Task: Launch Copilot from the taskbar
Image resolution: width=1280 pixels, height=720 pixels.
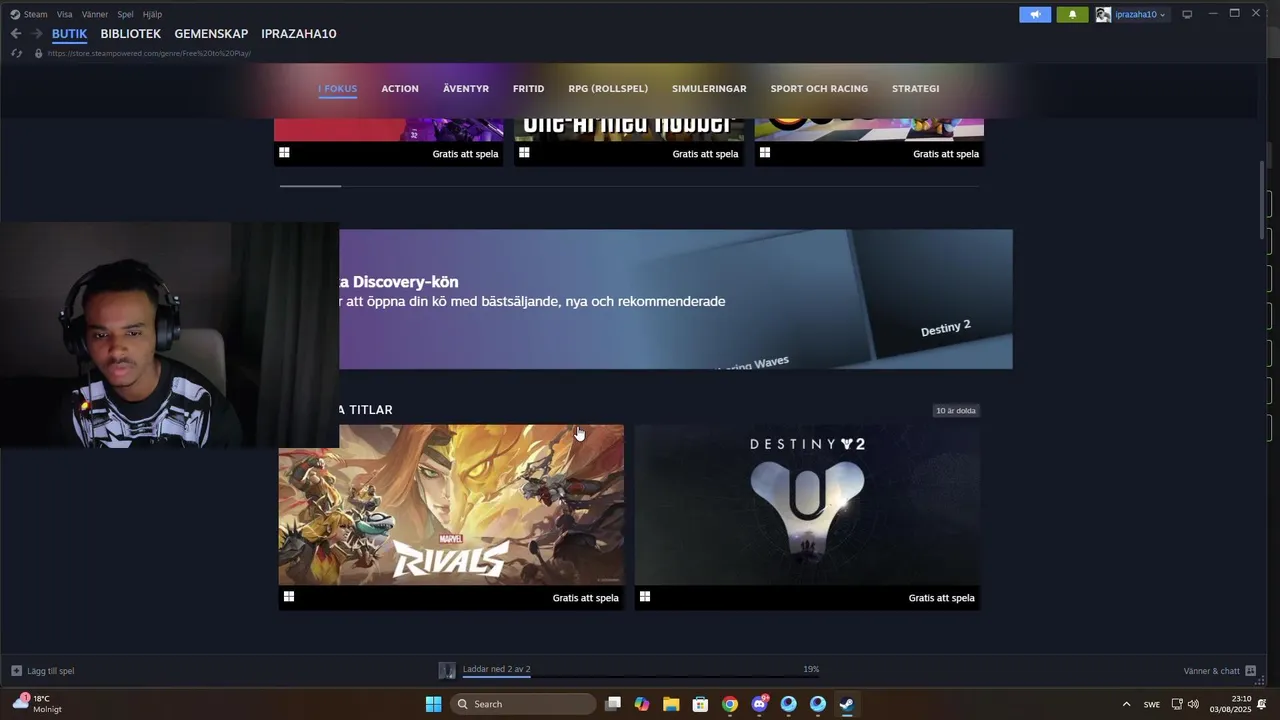Action: click(642, 704)
